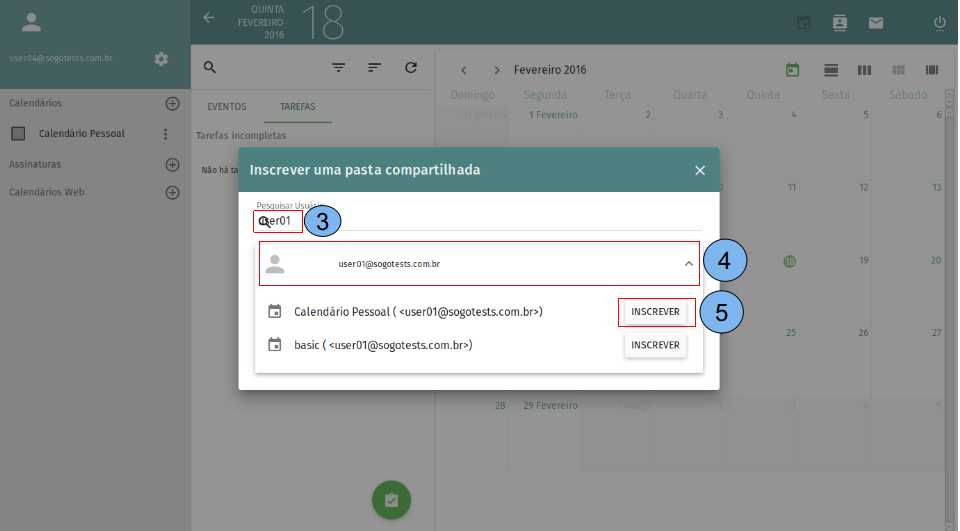Viewport: 960px width, 531px height.
Task: Add a new calendar with plus icon
Action: pyautogui.click(x=172, y=103)
